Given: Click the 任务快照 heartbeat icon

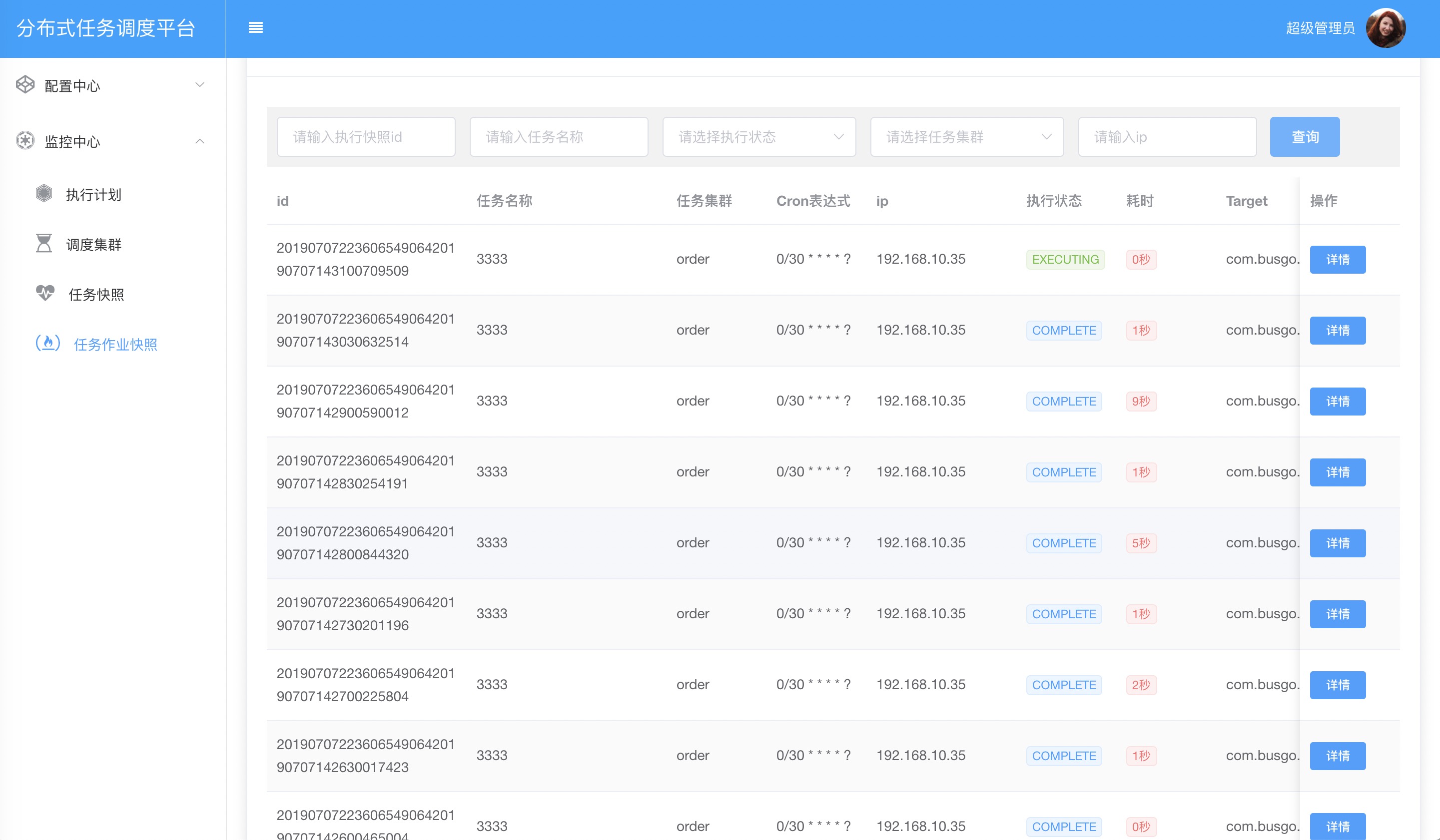Looking at the screenshot, I should pyautogui.click(x=45, y=293).
